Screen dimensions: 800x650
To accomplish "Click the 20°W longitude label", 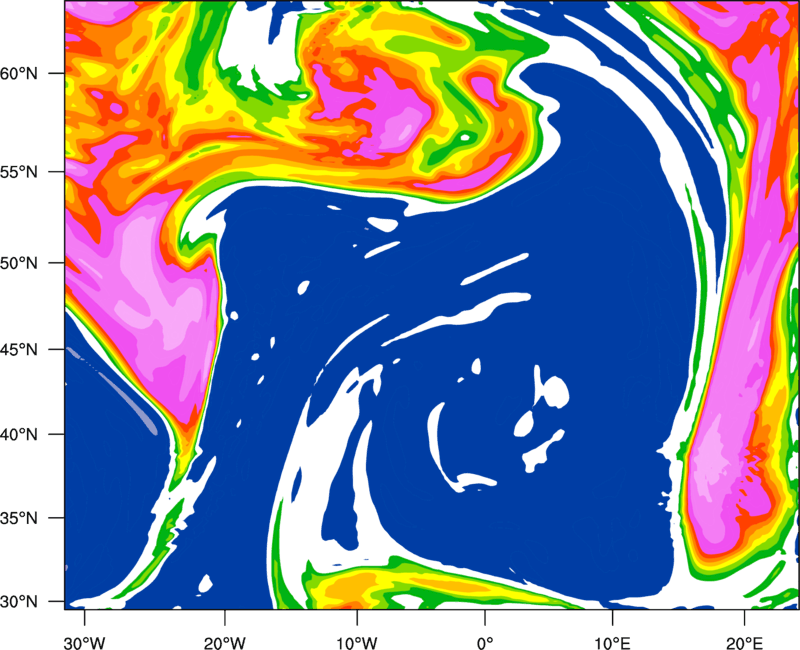I will [x=225, y=643].
